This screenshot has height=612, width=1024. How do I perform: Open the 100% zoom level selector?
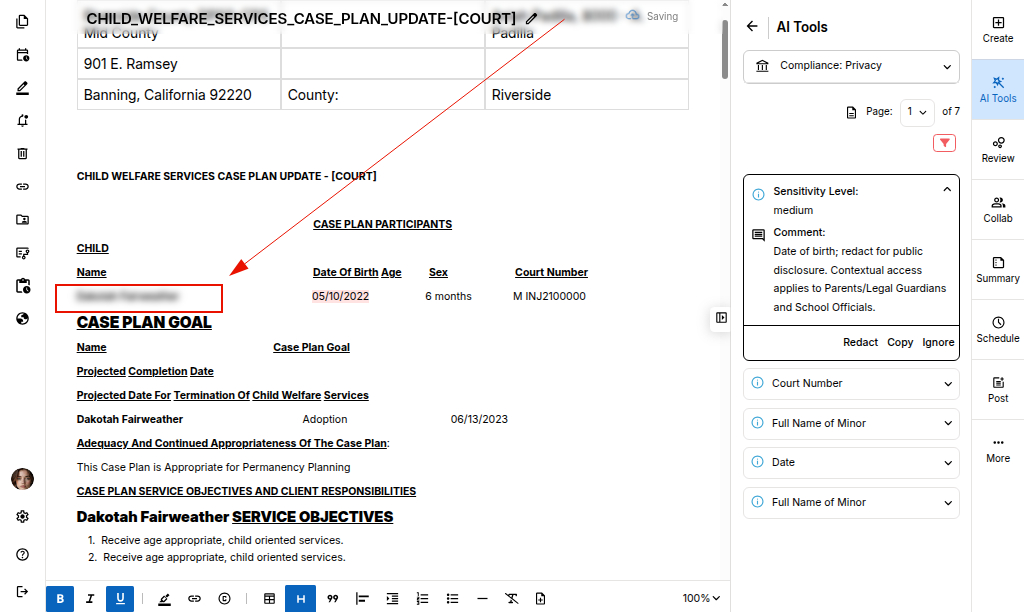point(701,598)
